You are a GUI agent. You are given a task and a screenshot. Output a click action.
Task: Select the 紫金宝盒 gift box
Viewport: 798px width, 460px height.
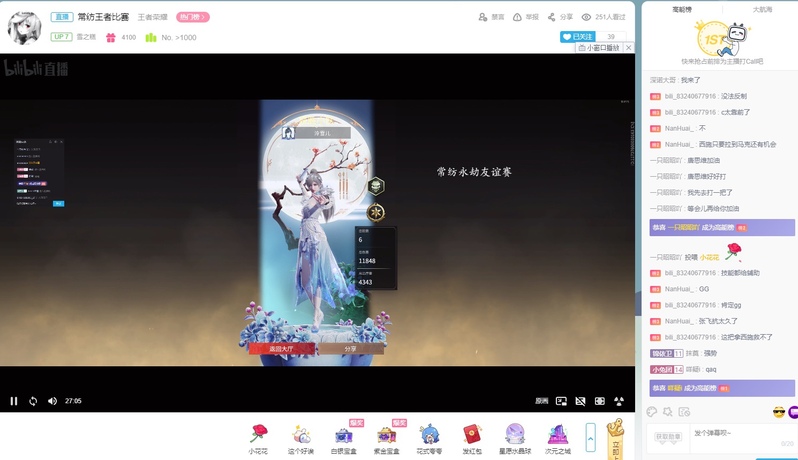387,439
